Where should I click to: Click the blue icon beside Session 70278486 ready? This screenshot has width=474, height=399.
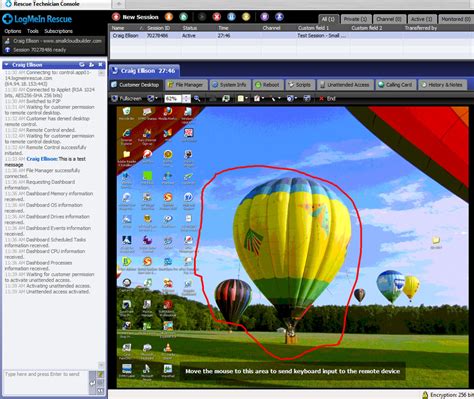pyautogui.click(x=7, y=50)
